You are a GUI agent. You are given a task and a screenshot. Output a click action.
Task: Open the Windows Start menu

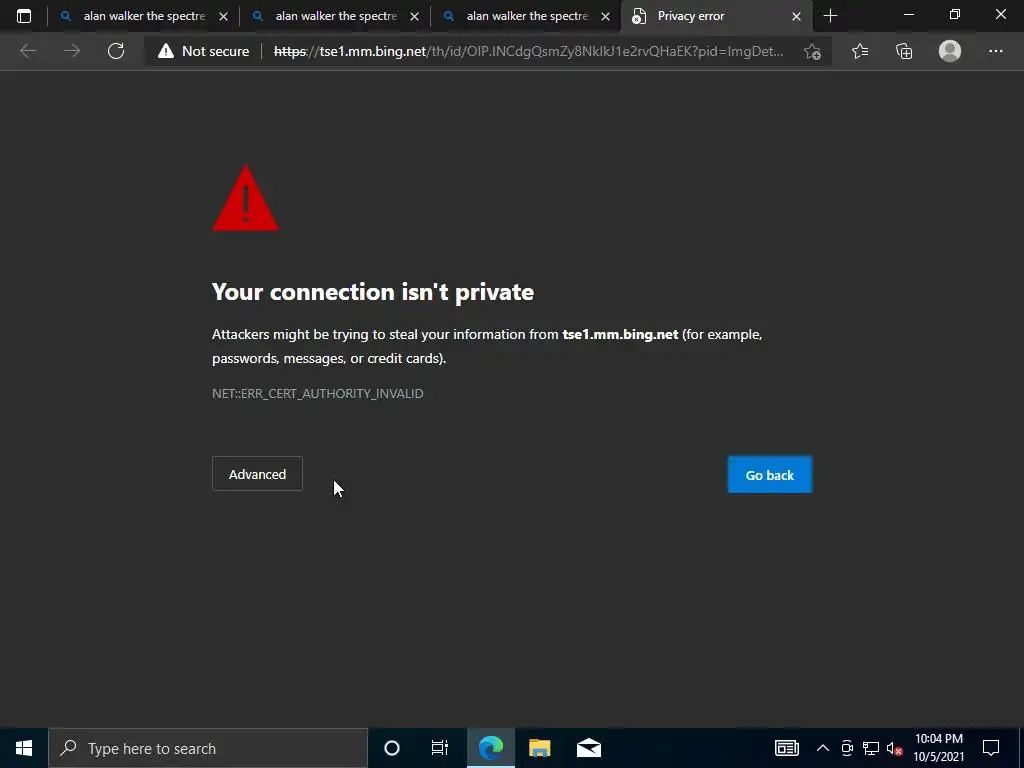[24, 748]
